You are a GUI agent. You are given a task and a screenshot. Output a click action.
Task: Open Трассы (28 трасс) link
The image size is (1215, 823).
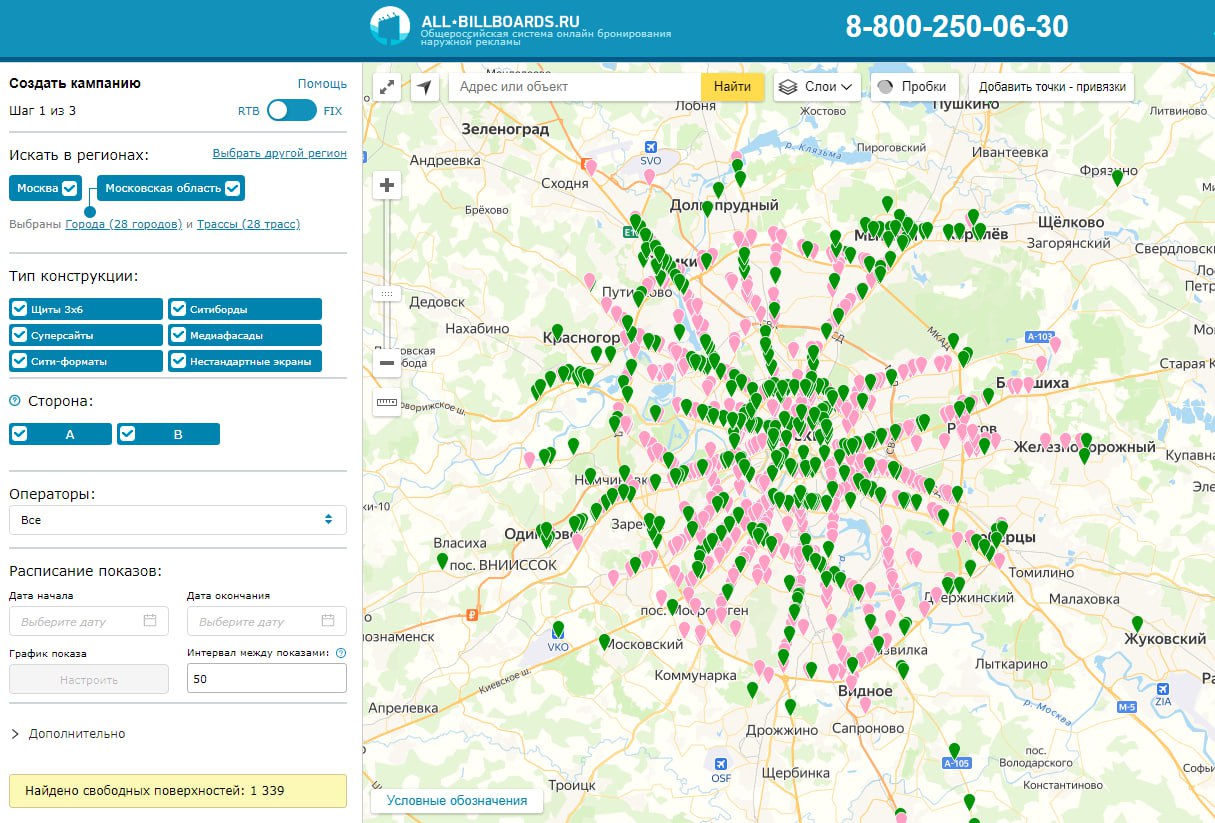click(248, 224)
